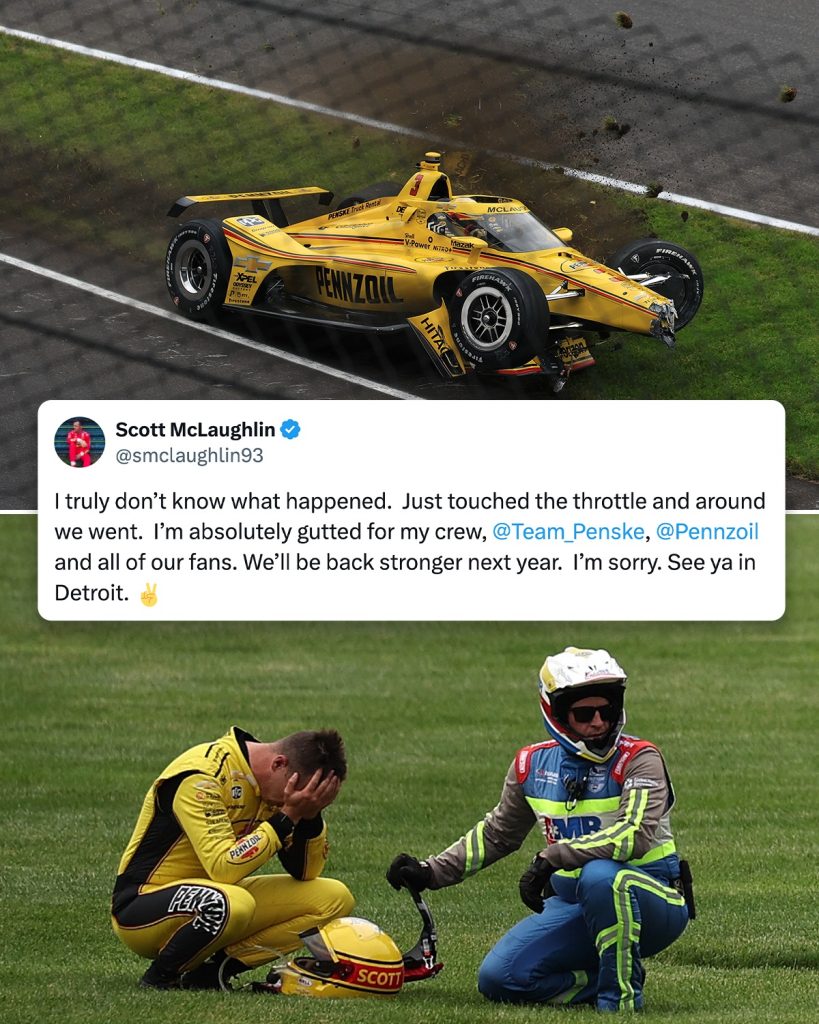
Task: Click the victory hand emoji after Detroit
Action: click(149, 594)
